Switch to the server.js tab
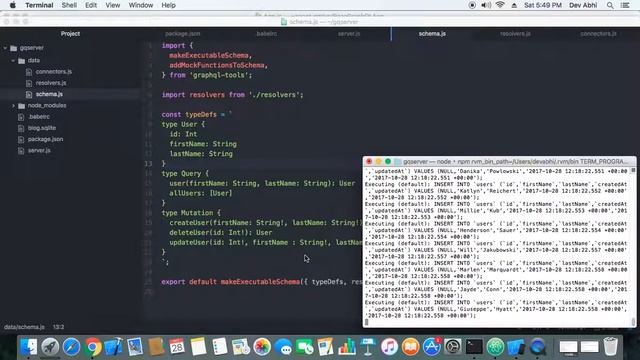The width and height of the screenshot is (640, 360). 349,34
